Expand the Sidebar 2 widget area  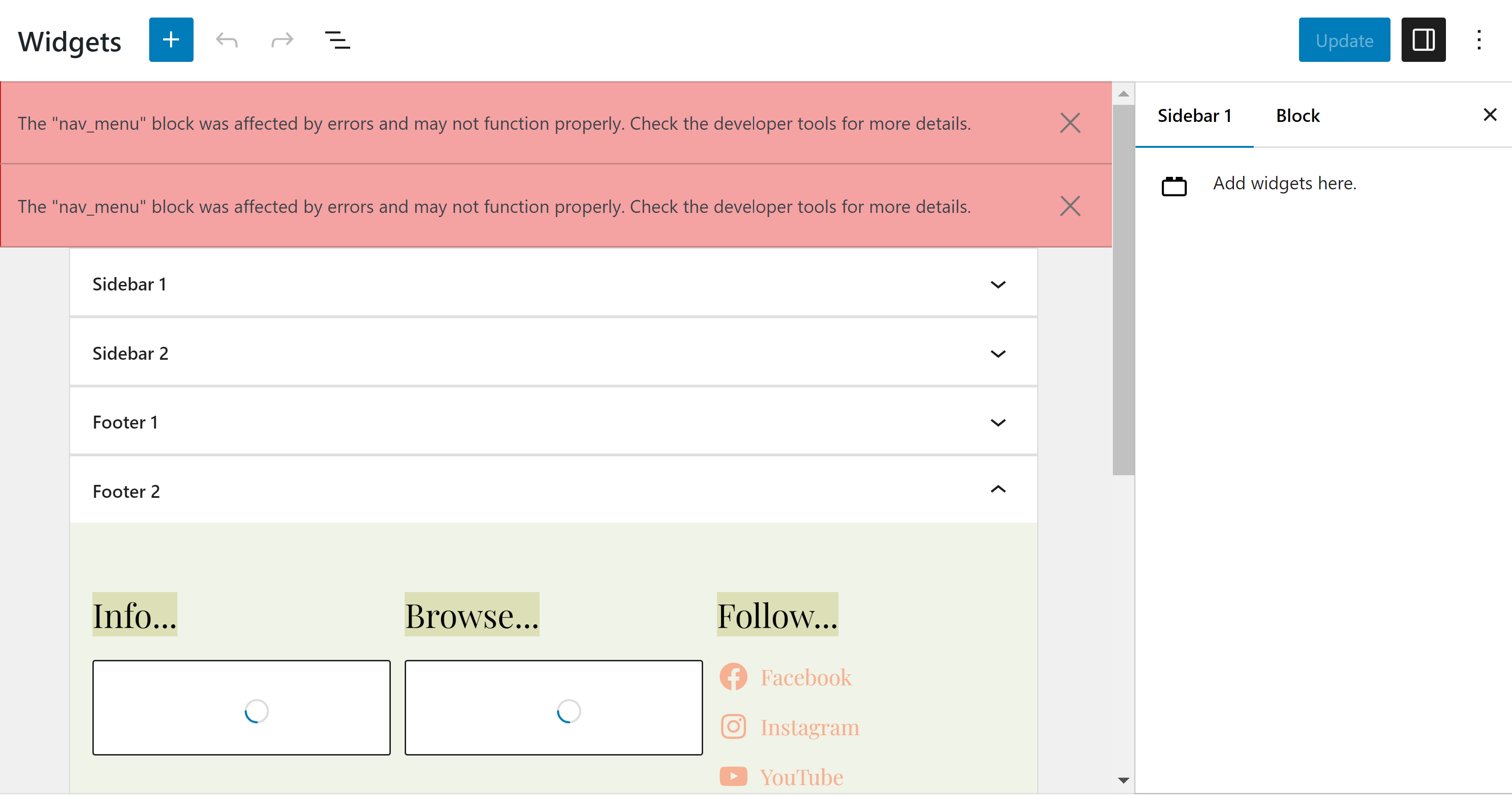998,354
